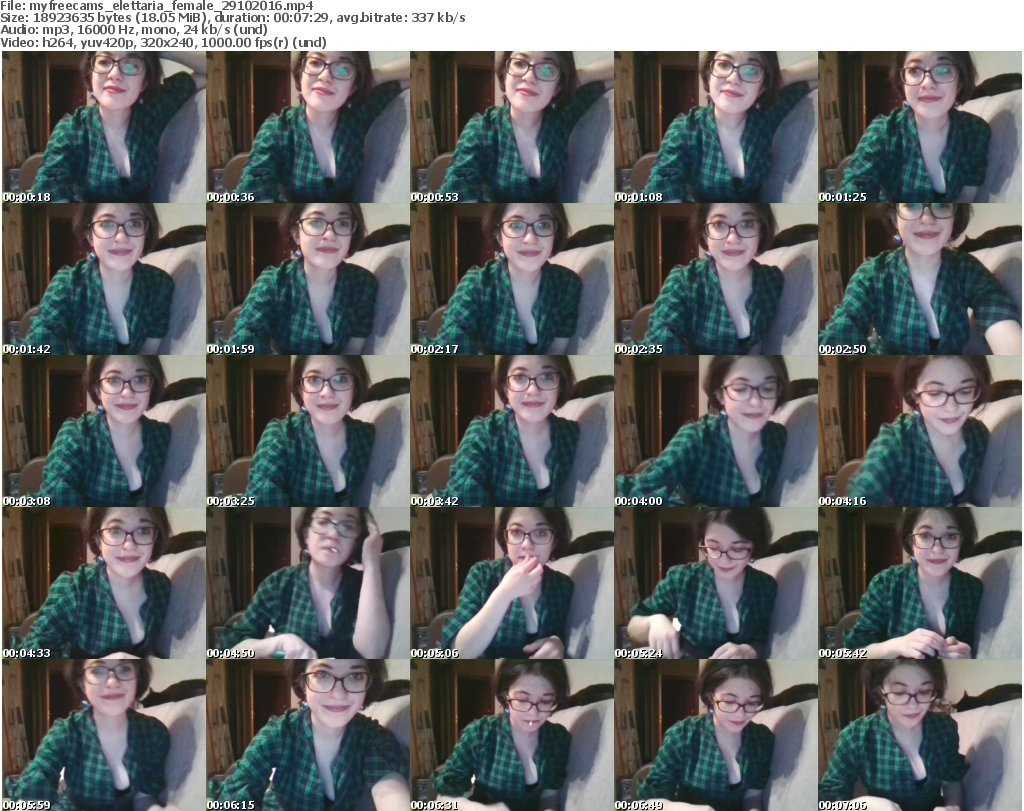Image resolution: width=1024 pixels, height=811 pixels.
Task: Open the thumbnail frame stamped 00:02:50
Action: coord(920,279)
